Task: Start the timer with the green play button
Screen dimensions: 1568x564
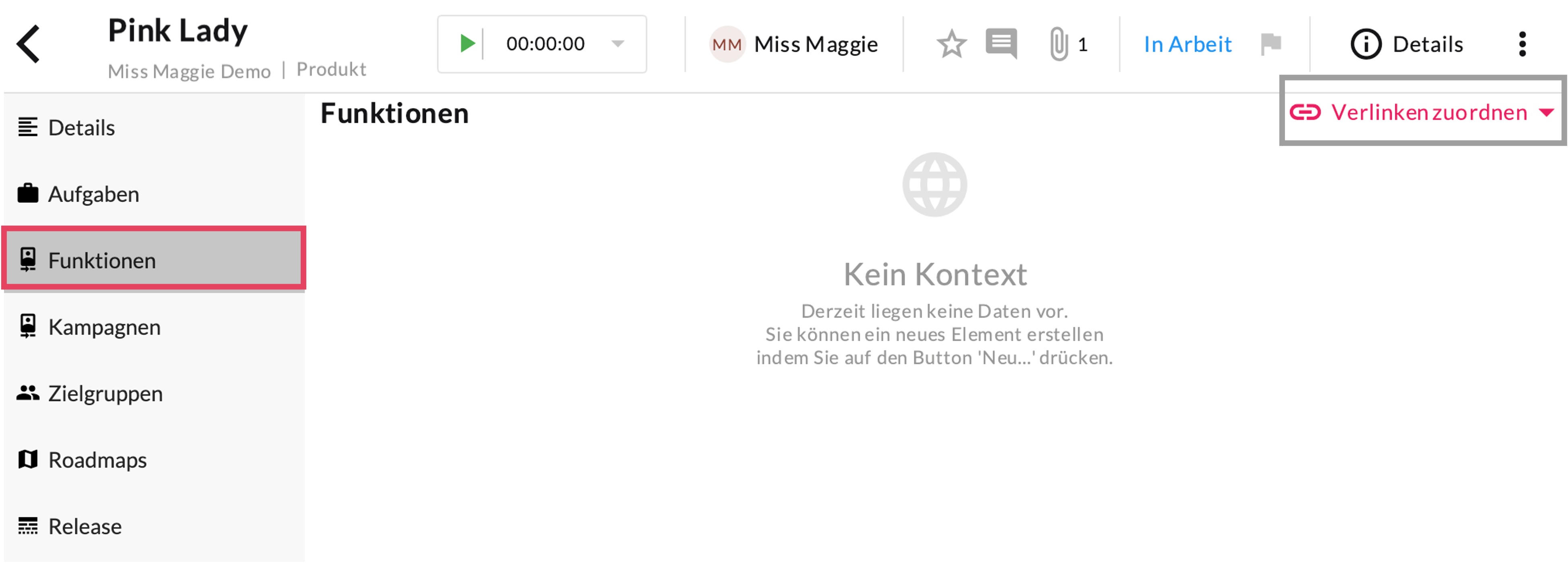Action: (x=467, y=44)
